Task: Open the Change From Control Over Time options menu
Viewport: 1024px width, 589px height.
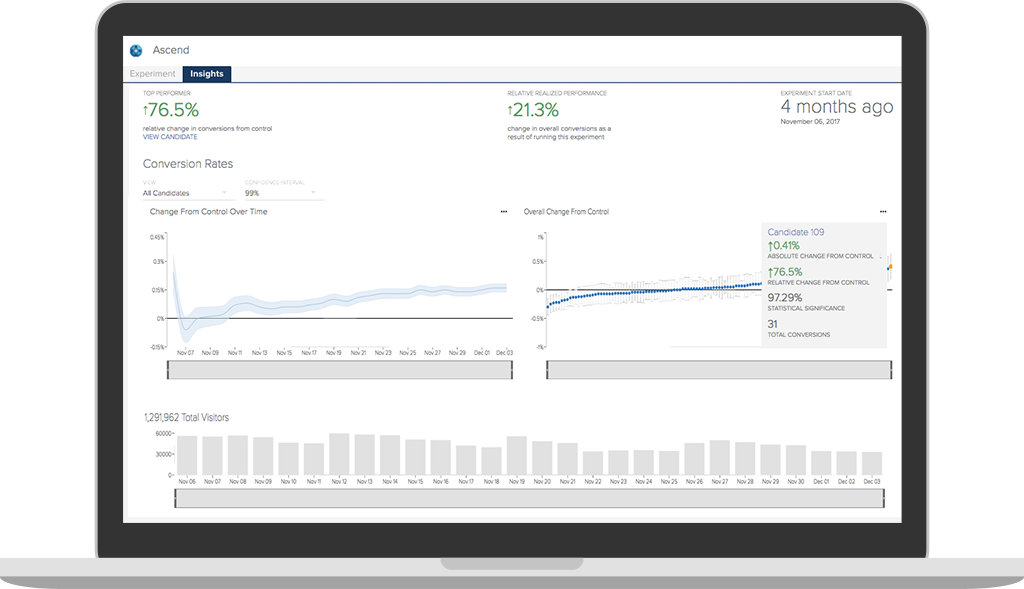Action: pos(504,212)
